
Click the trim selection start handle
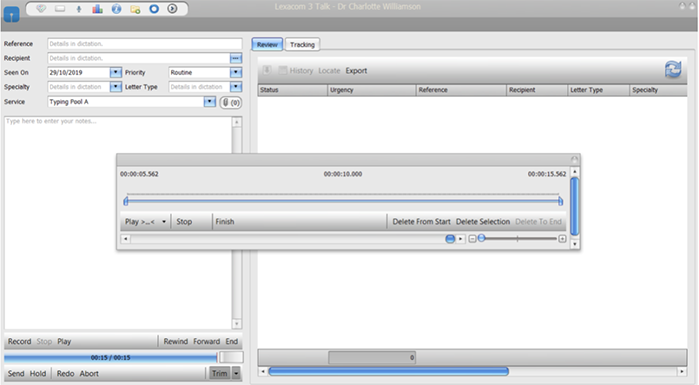(126, 201)
